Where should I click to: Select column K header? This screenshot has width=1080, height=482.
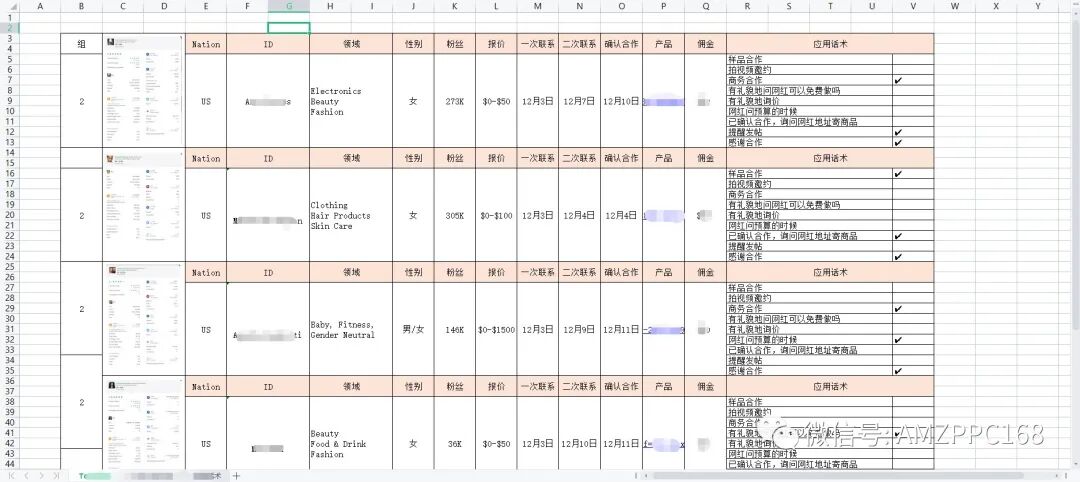[x=455, y=6]
